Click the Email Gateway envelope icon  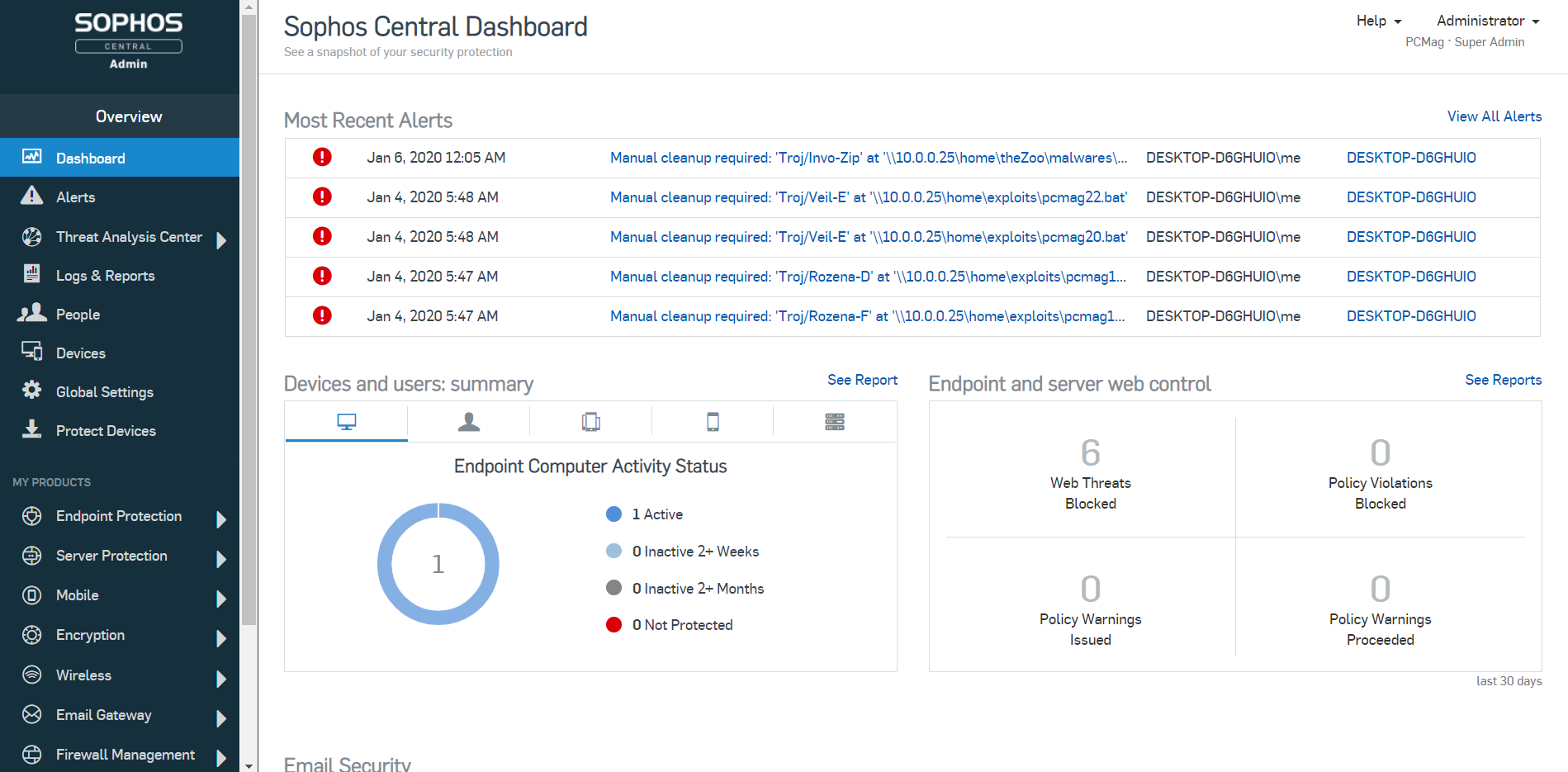click(x=31, y=714)
